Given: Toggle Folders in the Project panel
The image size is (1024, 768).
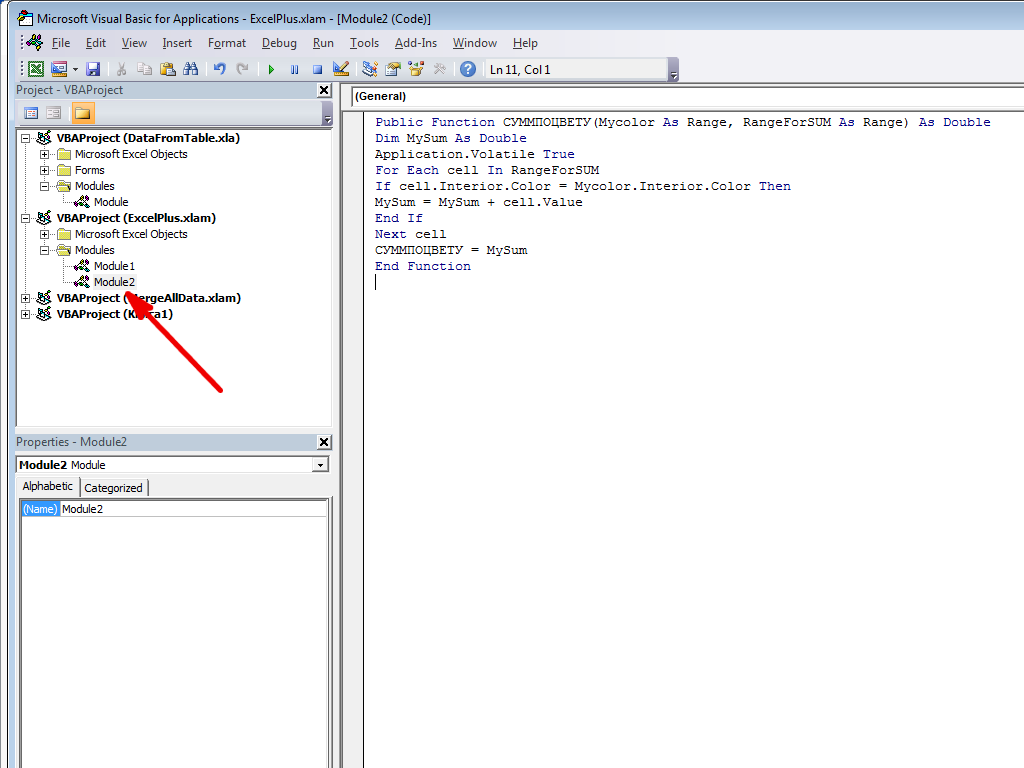Looking at the screenshot, I should pyautogui.click(x=82, y=113).
